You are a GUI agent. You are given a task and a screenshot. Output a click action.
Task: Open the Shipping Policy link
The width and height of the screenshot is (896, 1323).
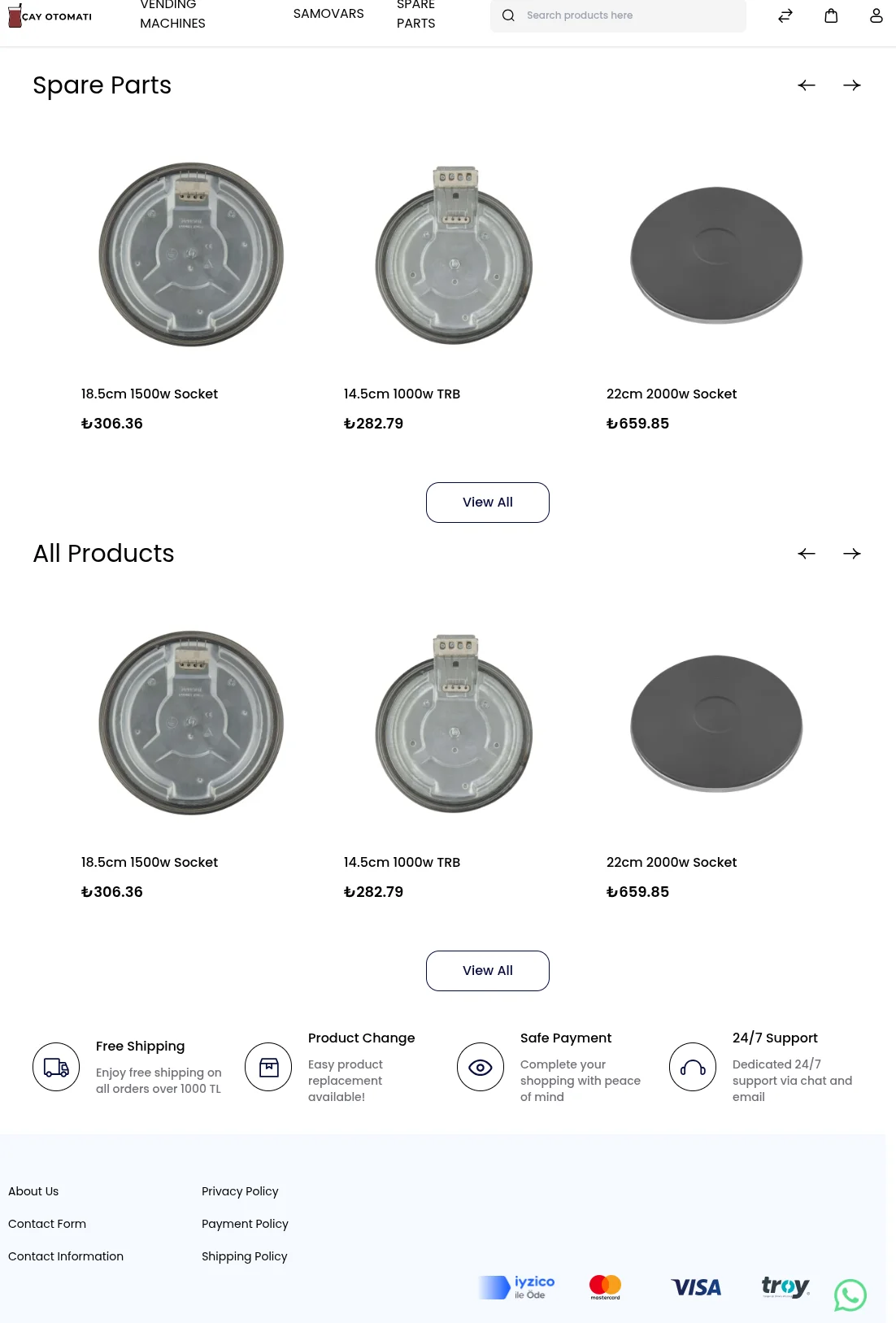tap(245, 1256)
